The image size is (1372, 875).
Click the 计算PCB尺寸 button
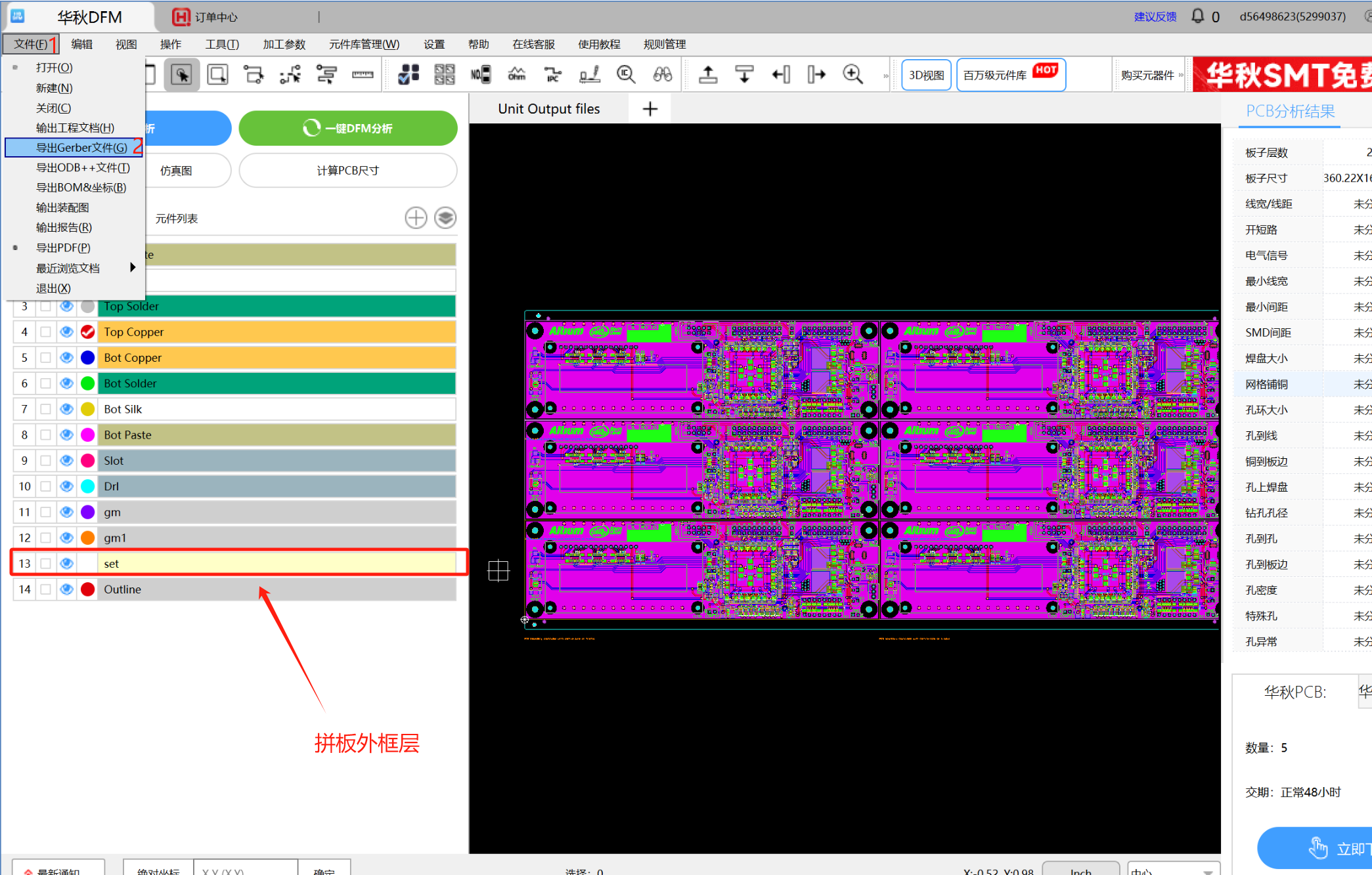348,171
